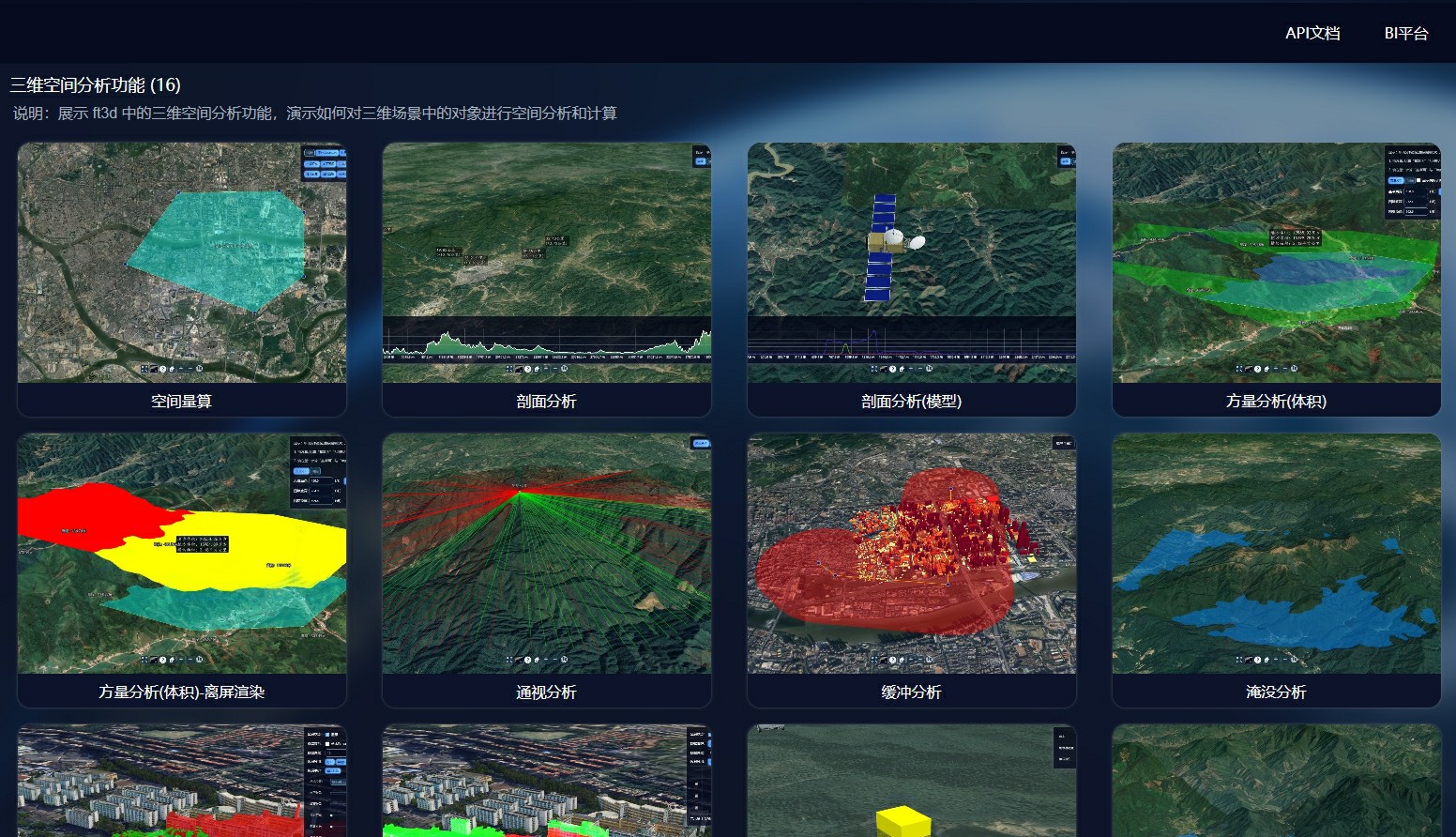Select the 淹没分析 blue flood thumbnail

coord(1276,554)
